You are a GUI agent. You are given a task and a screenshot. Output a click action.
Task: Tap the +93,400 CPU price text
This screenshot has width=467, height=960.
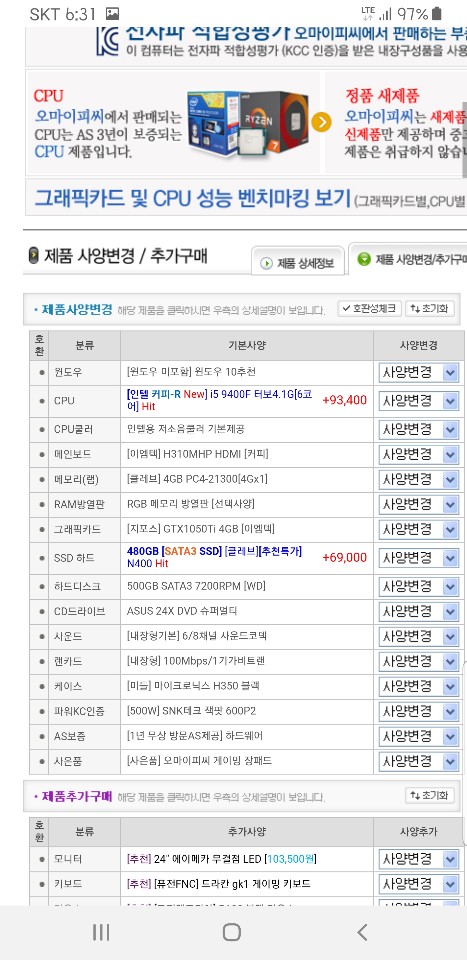[x=345, y=400]
